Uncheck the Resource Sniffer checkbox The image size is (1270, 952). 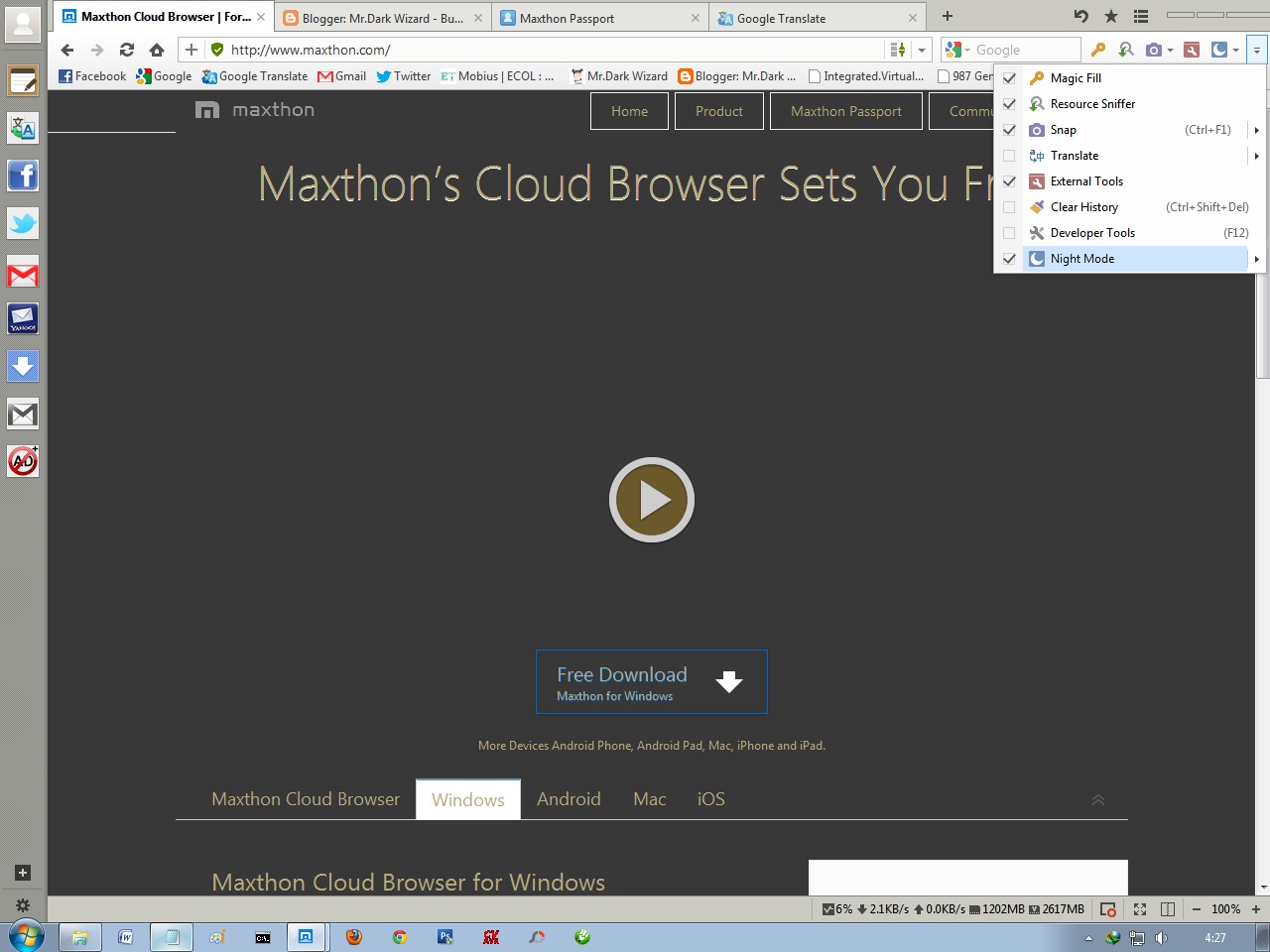tap(1009, 104)
